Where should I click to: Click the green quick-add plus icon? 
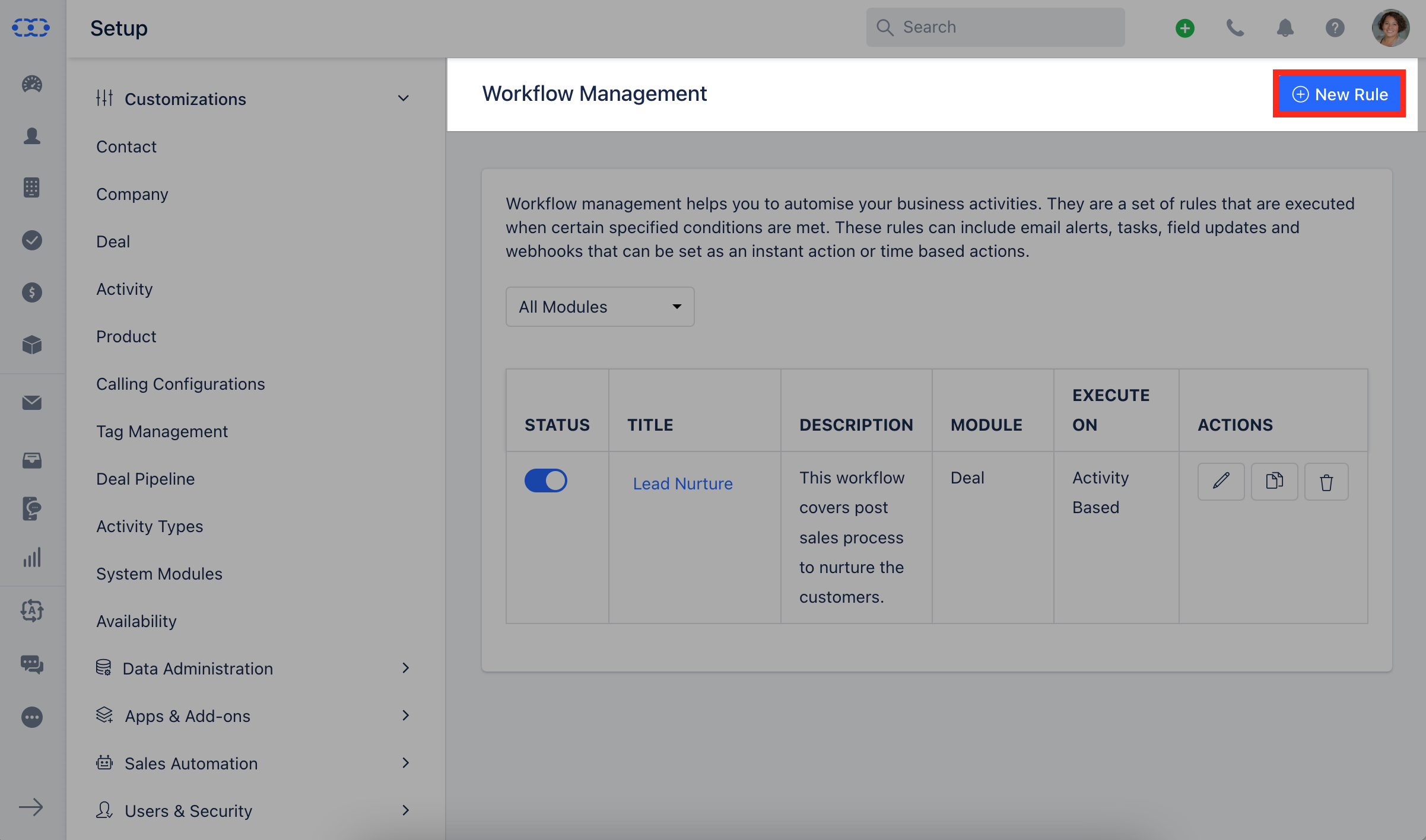(x=1185, y=28)
